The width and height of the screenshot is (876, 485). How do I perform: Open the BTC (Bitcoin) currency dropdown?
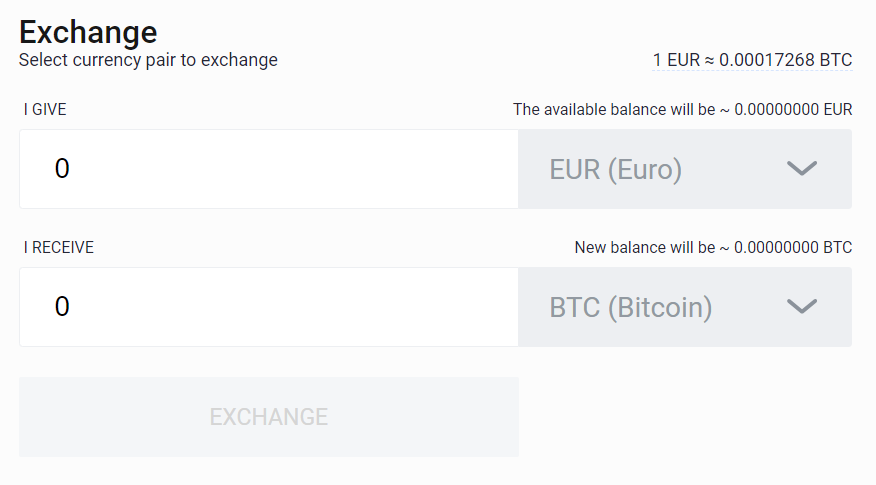pos(685,307)
